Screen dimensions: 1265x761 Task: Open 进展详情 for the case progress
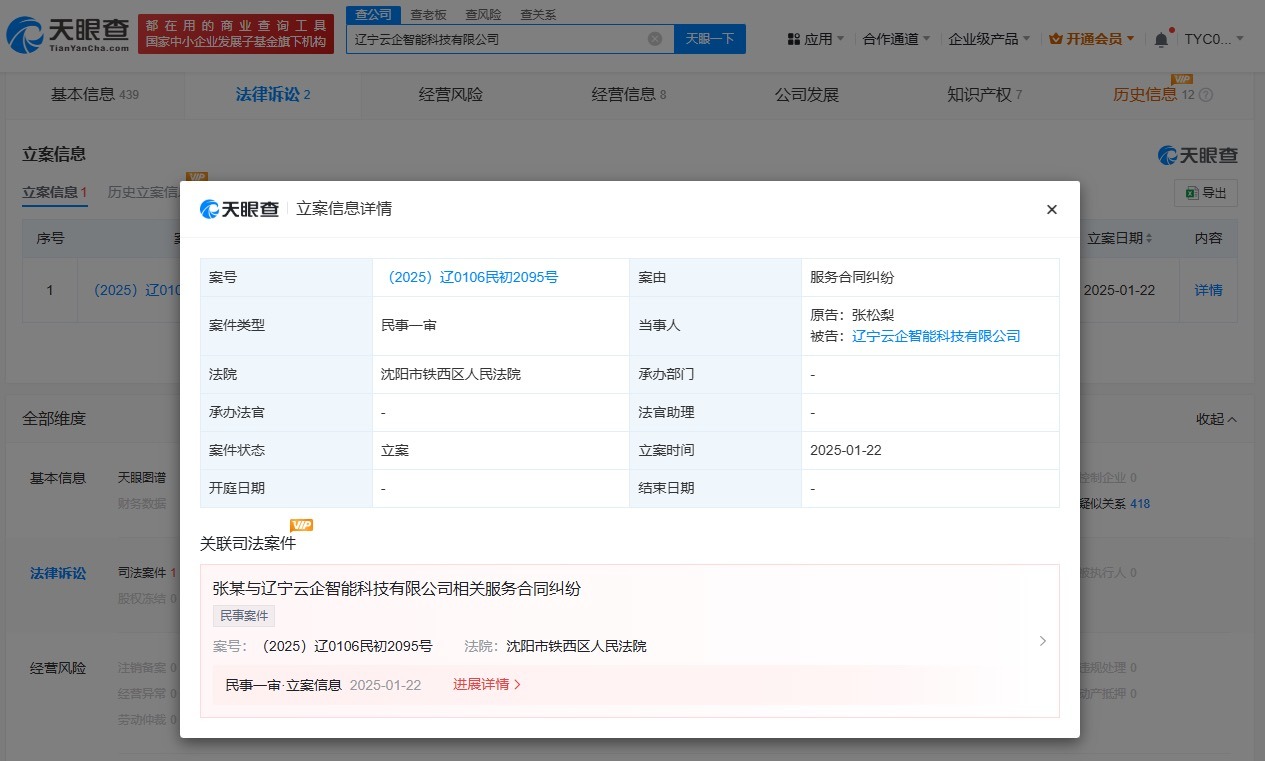[483, 685]
